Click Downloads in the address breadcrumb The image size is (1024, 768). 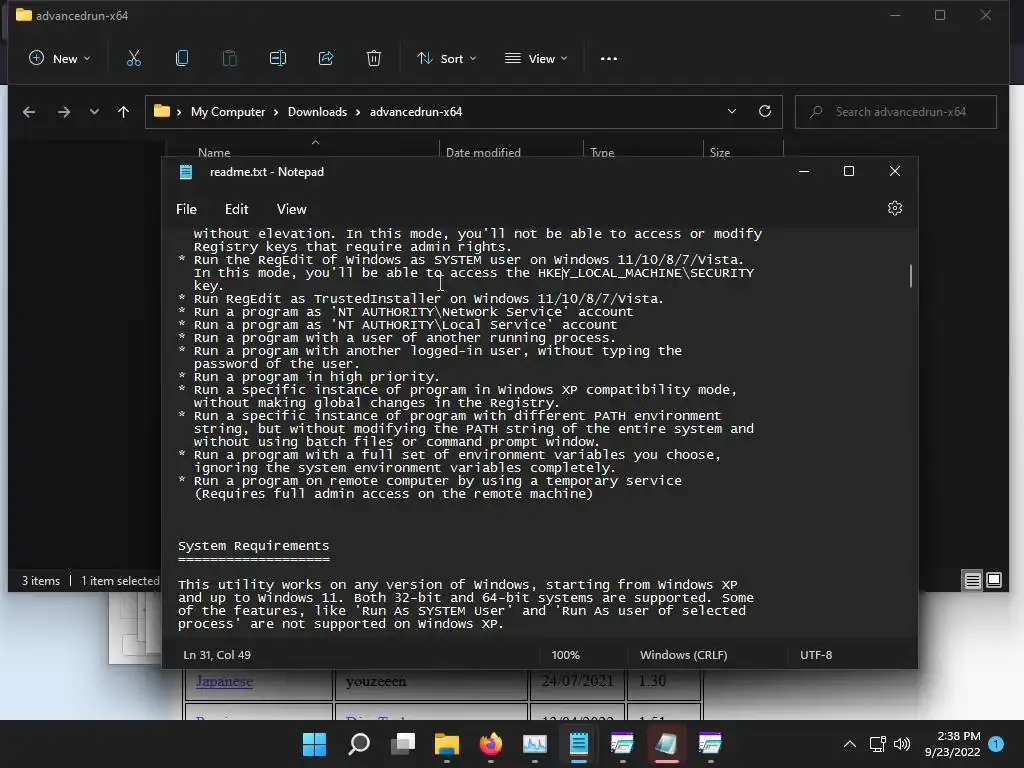(x=317, y=112)
